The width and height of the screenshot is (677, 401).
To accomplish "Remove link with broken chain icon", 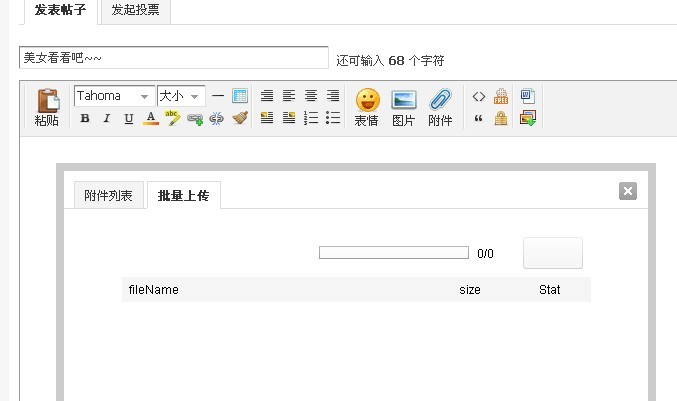I will click(217, 119).
